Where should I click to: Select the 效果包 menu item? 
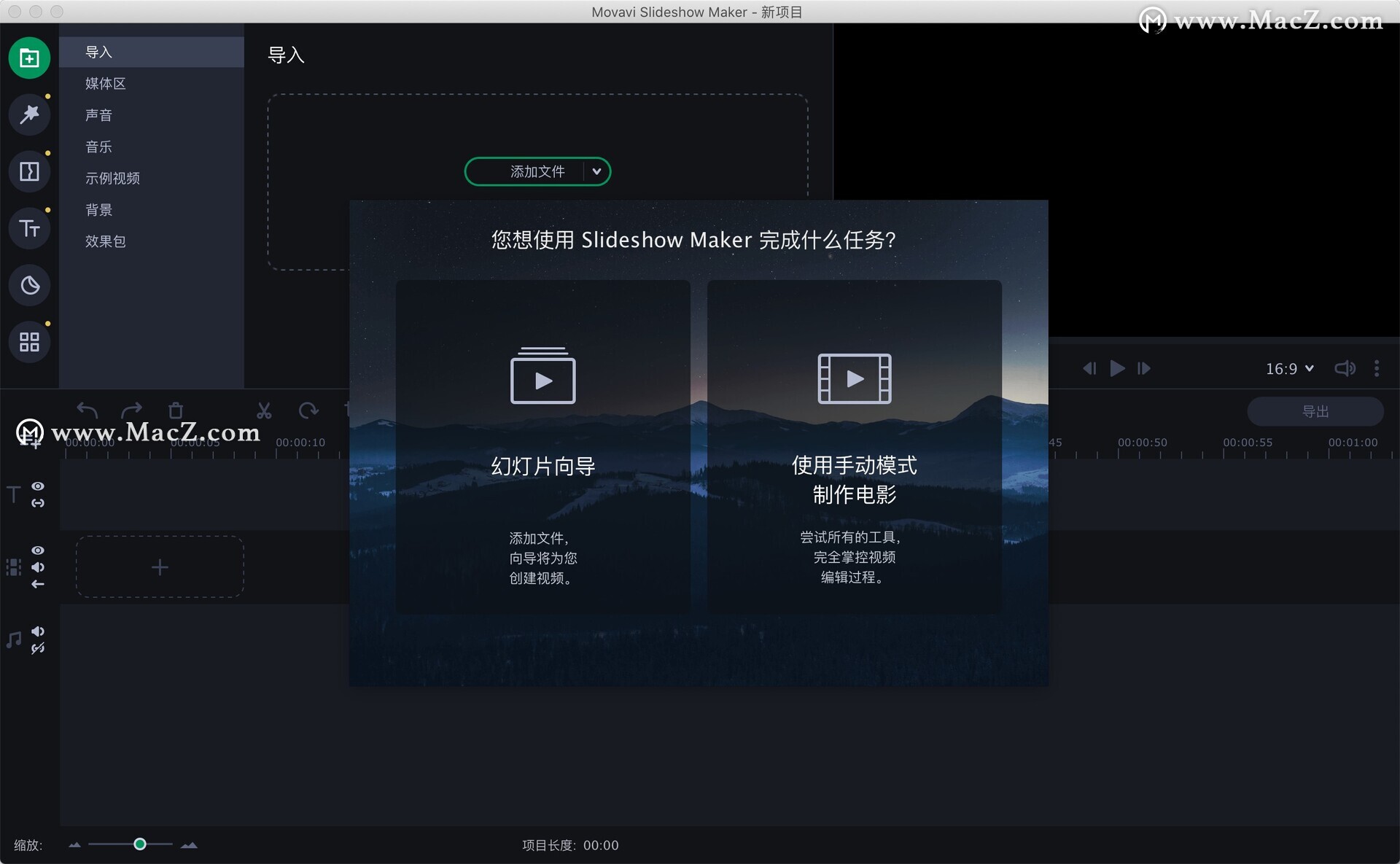152,241
